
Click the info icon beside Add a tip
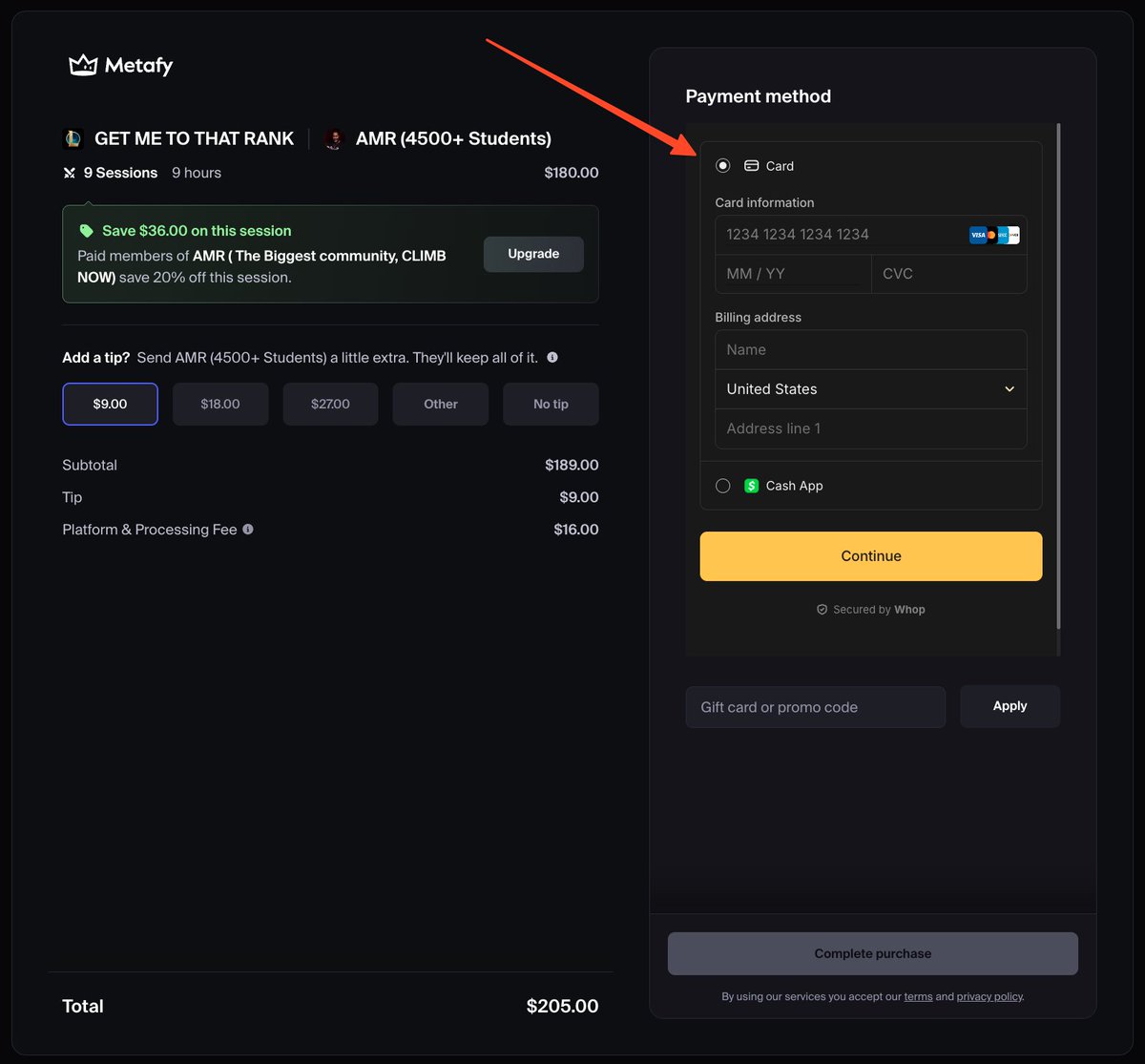[x=552, y=357]
